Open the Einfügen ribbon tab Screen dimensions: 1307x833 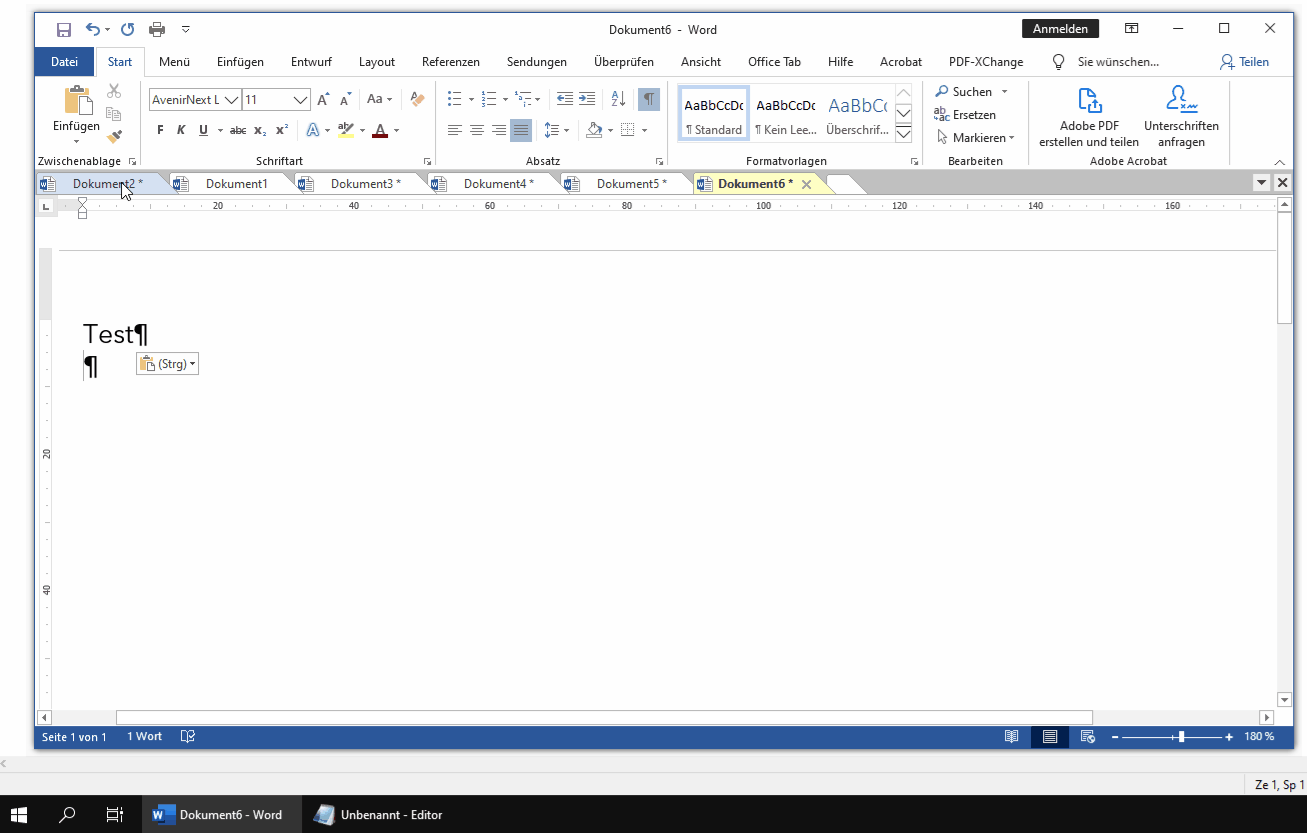(x=240, y=62)
